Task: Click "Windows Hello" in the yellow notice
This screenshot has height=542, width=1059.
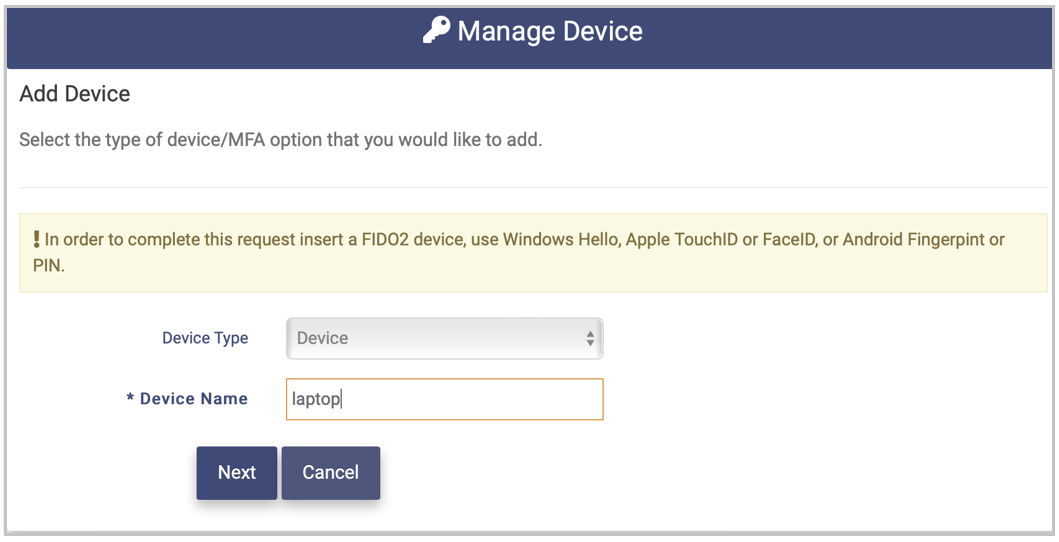Action: [x=559, y=240]
